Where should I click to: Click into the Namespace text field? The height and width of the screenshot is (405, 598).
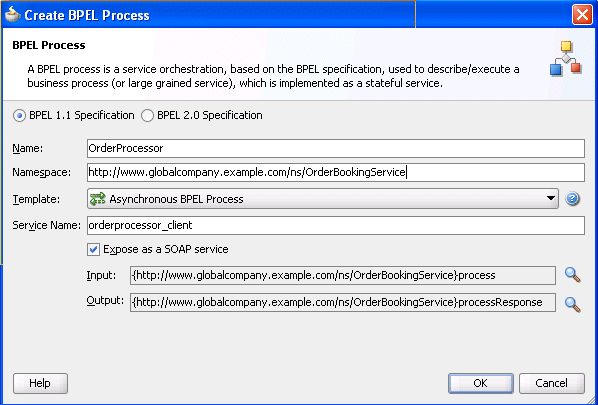coord(336,172)
